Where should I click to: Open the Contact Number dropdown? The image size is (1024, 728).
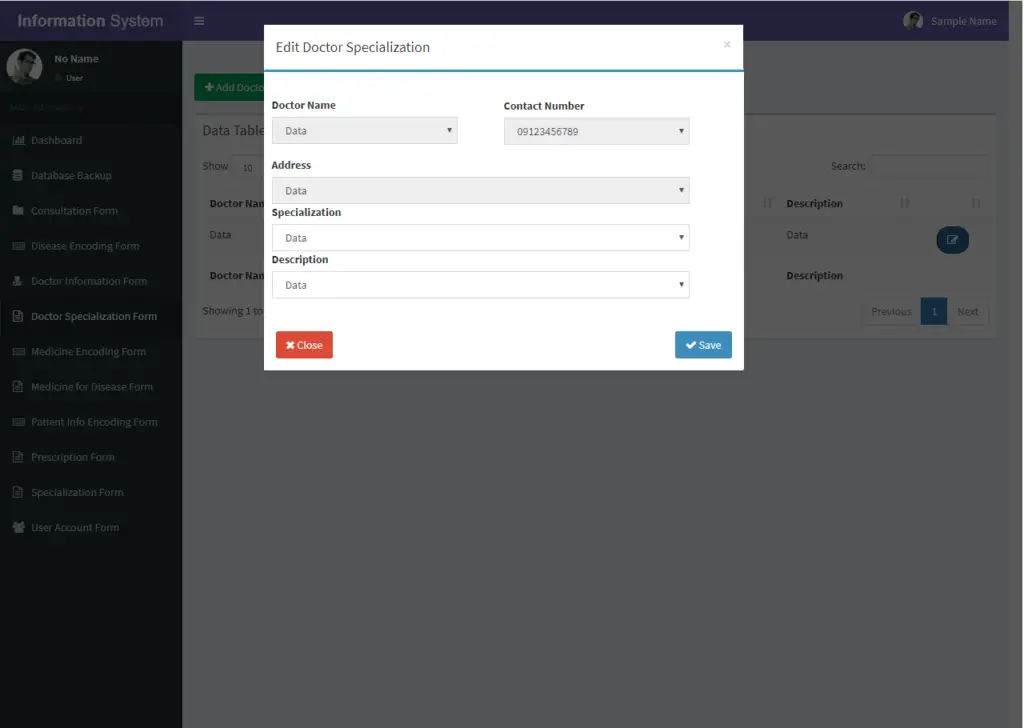pos(596,131)
